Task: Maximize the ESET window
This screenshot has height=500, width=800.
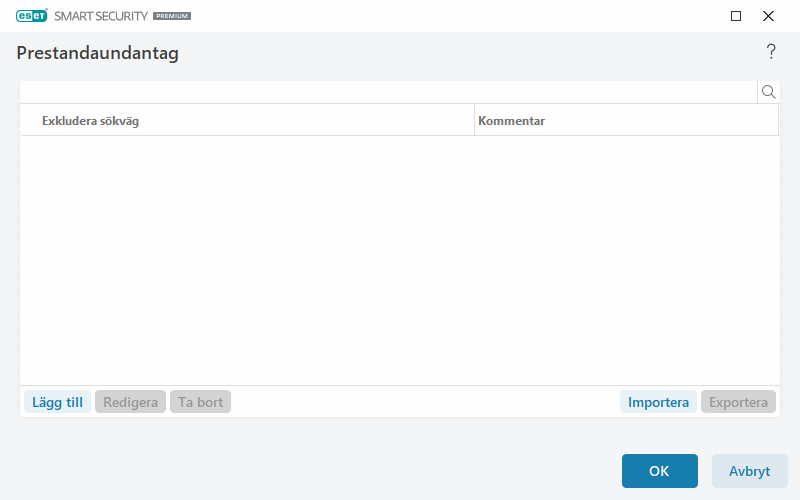Action: point(736,16)
